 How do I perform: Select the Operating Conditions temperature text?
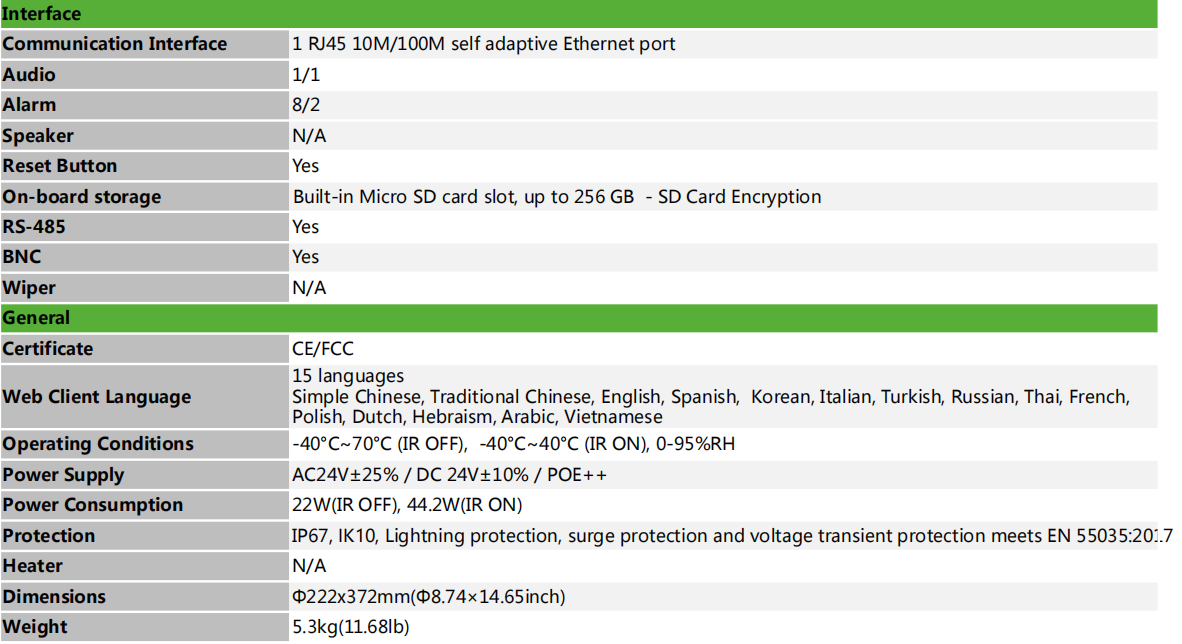pyautogui.click(x=513, y=443)
